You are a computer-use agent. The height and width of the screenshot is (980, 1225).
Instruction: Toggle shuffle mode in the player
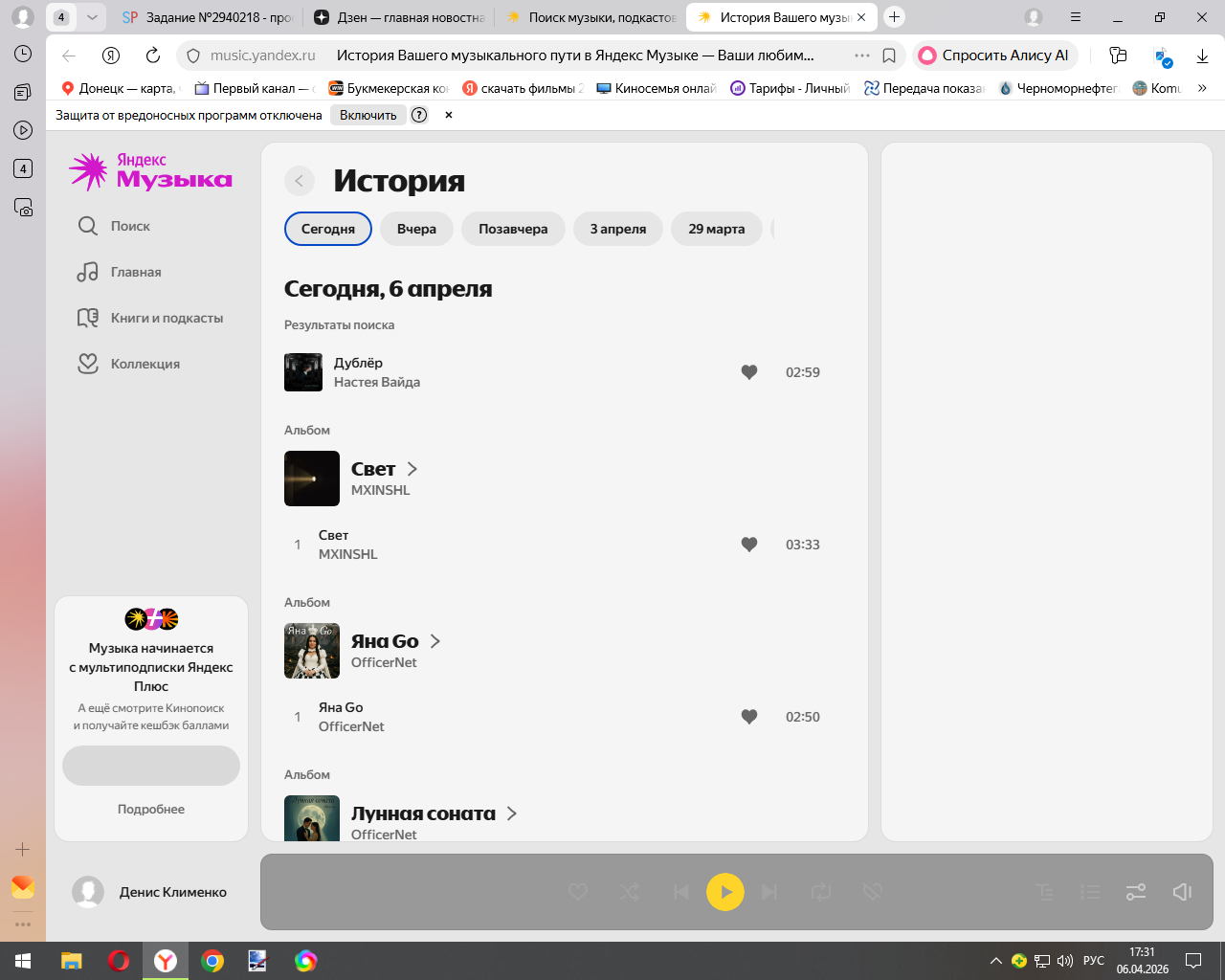pos(629,892)
